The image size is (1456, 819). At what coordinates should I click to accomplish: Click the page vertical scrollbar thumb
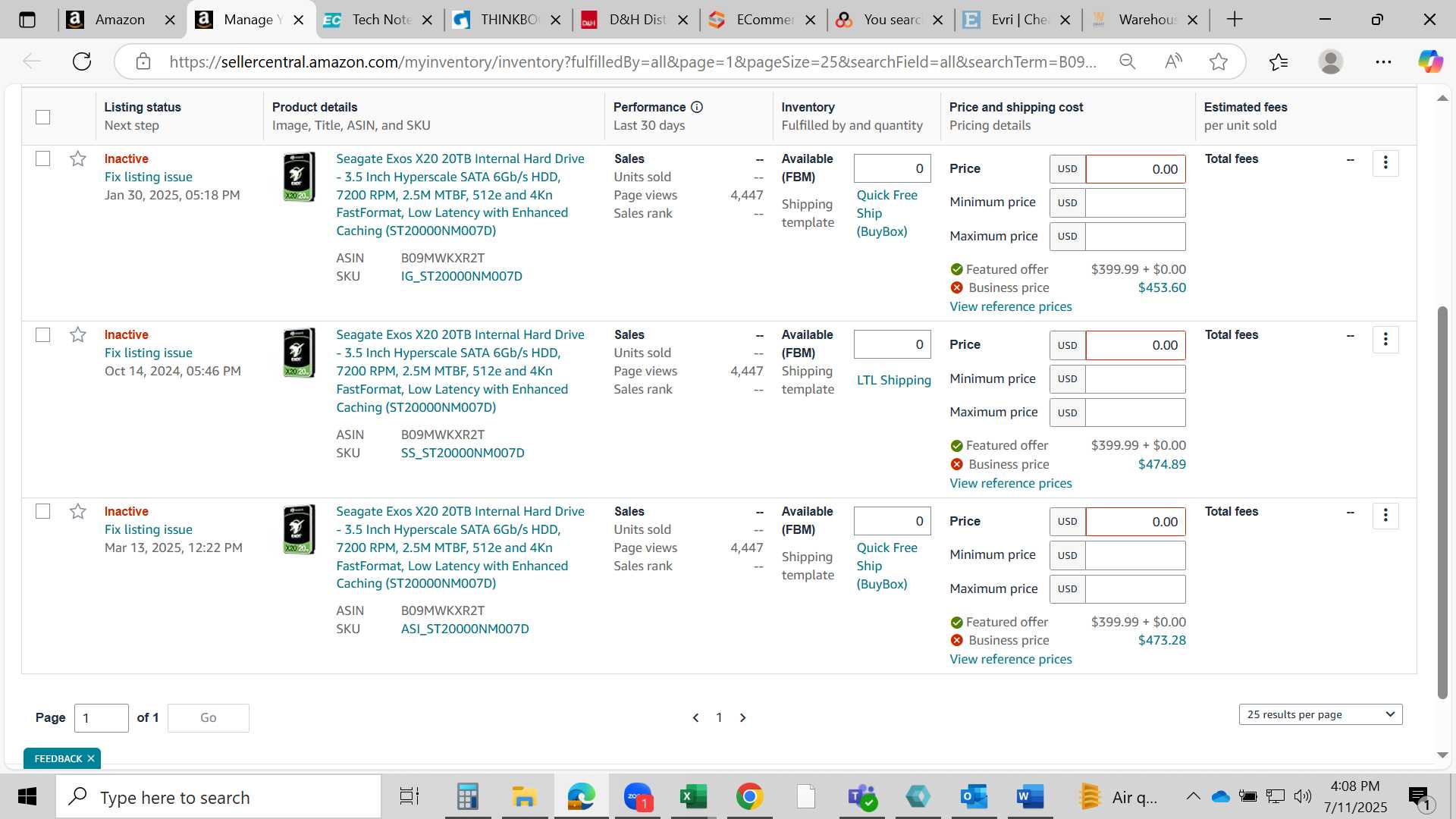point(1442,502)
